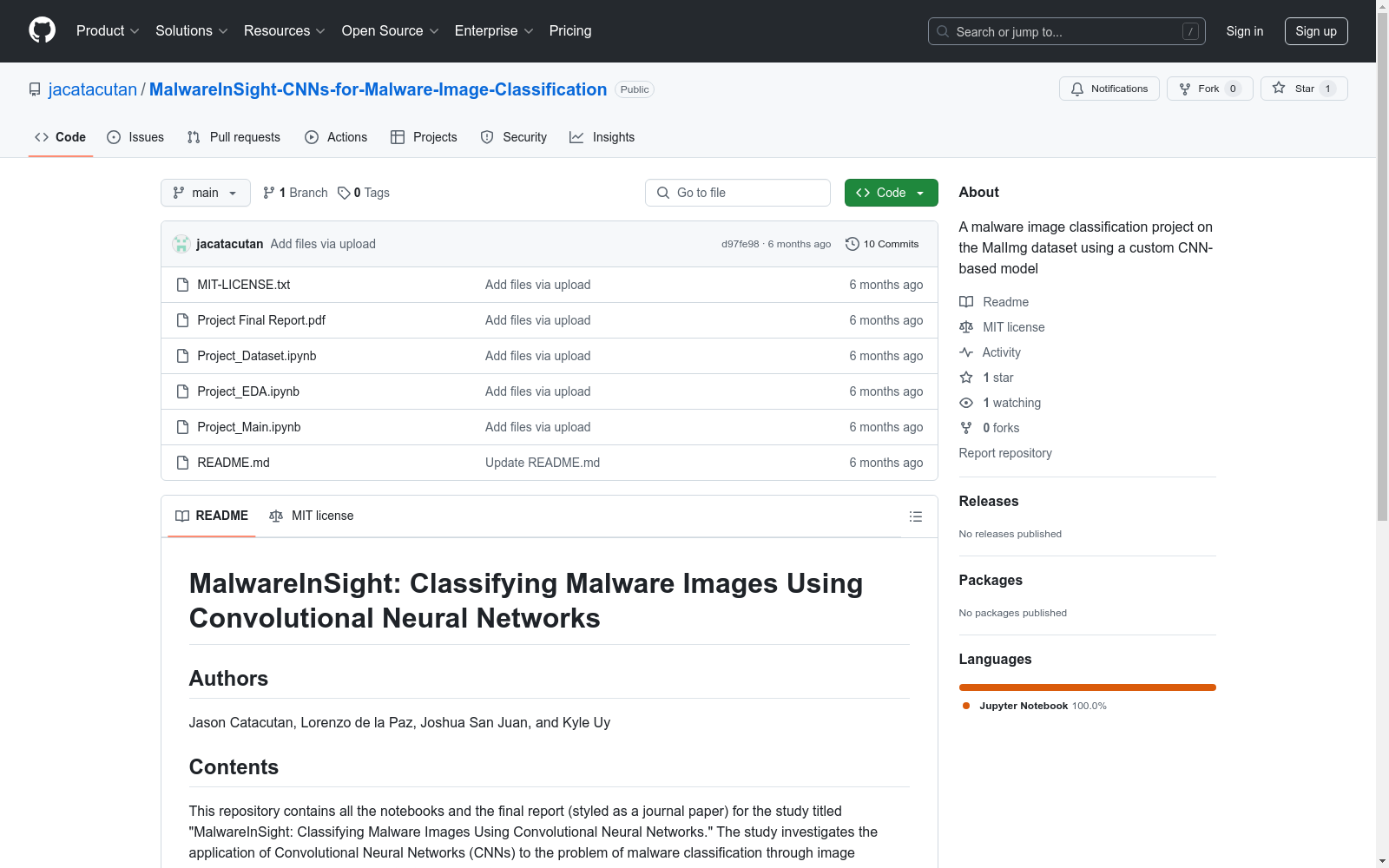
Task: Click the bell icon in Notifications
Action: pyautogui.click(x=1077, y=89)
